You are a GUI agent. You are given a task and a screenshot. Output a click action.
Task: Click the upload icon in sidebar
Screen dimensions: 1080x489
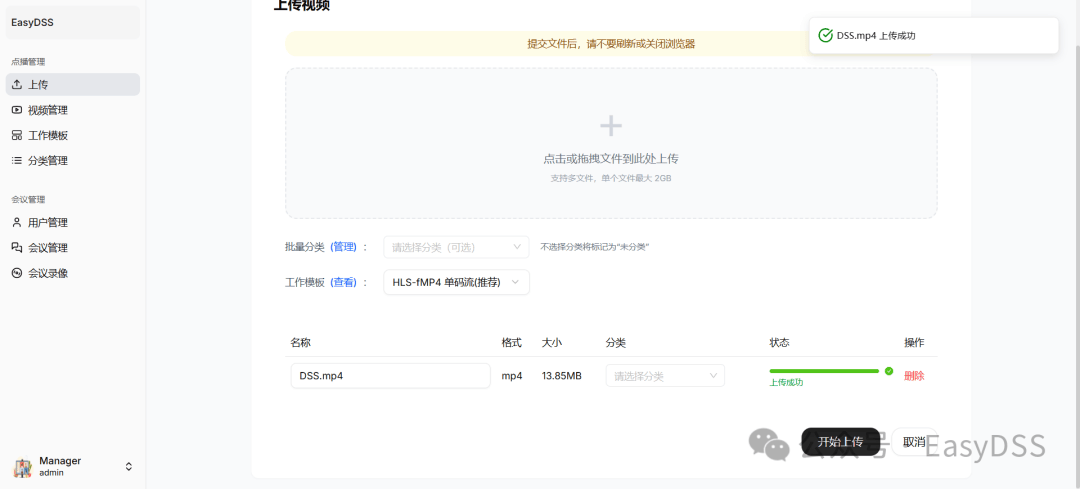pos(17,85)
